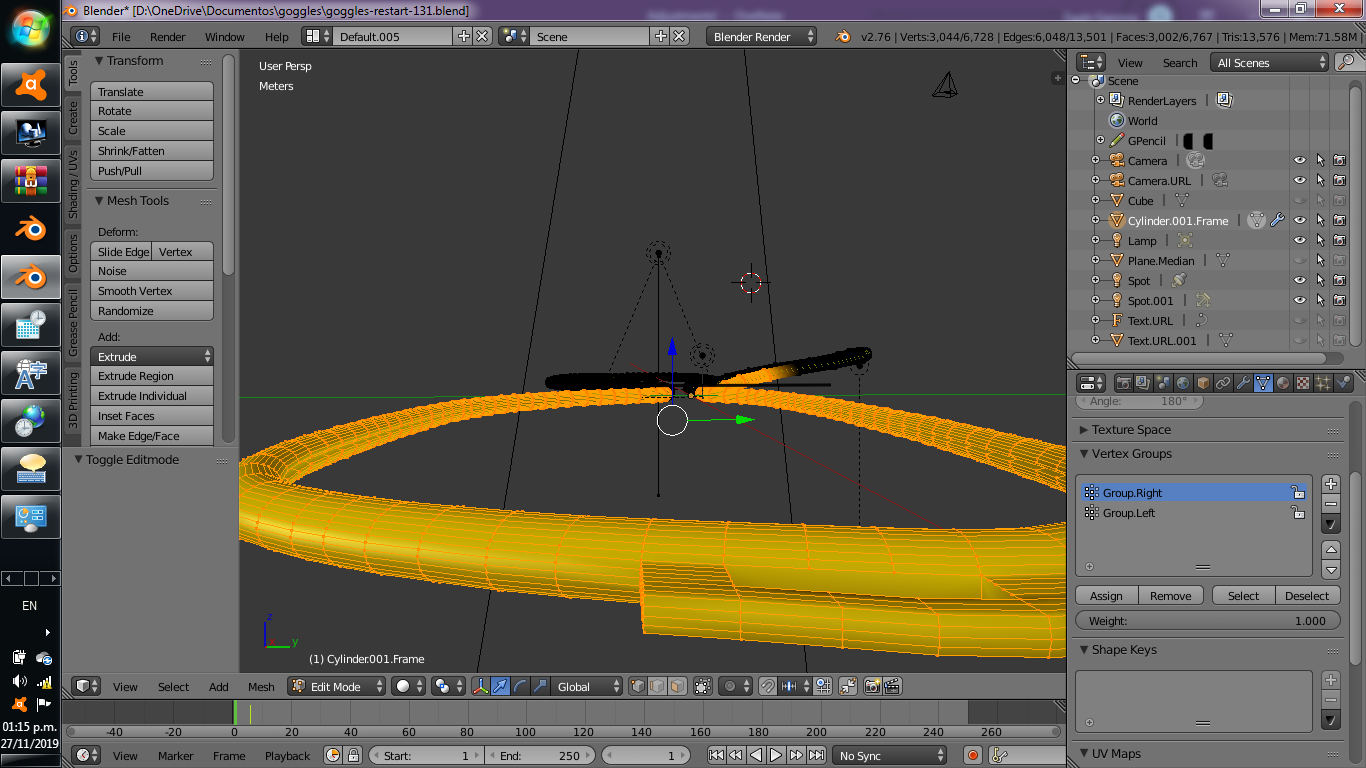Open the Extrude dropdown in Mesh Tools

(x=152, y=356)
